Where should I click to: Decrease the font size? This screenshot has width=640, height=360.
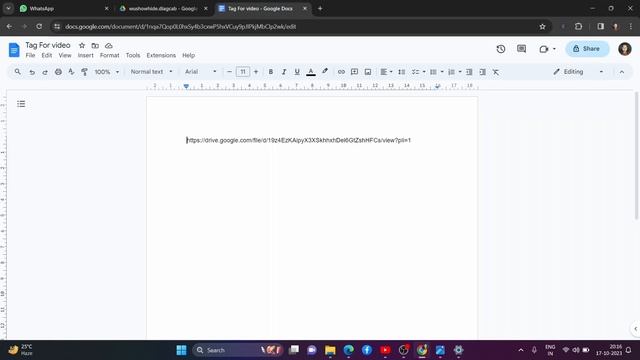229,72
